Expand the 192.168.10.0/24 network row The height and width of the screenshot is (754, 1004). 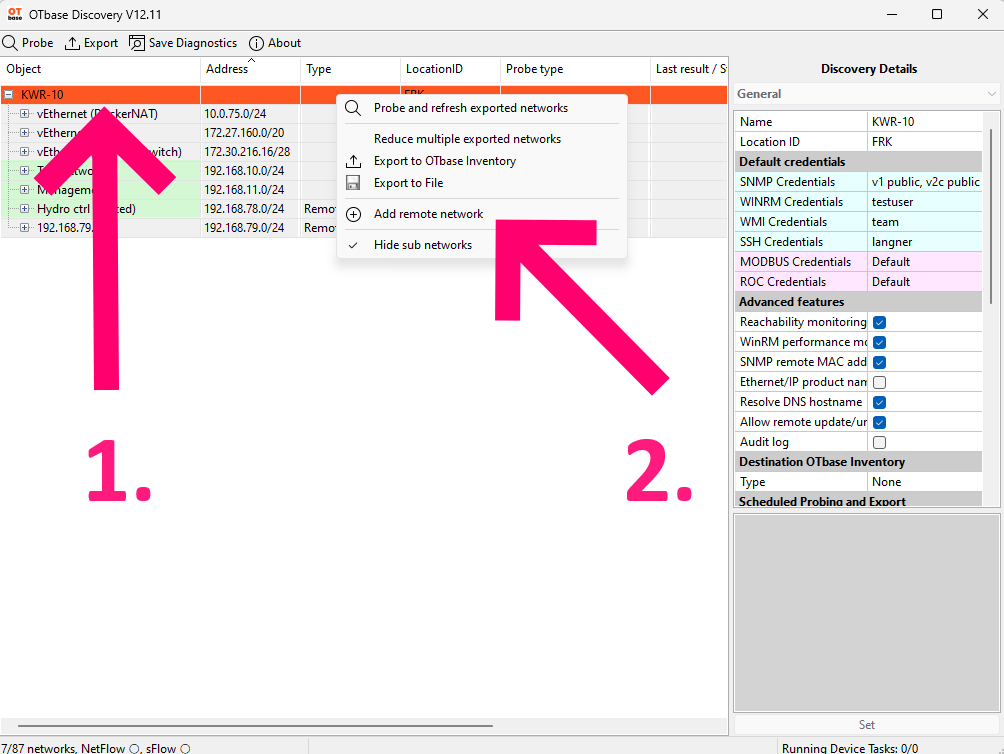tap(24, 170)
